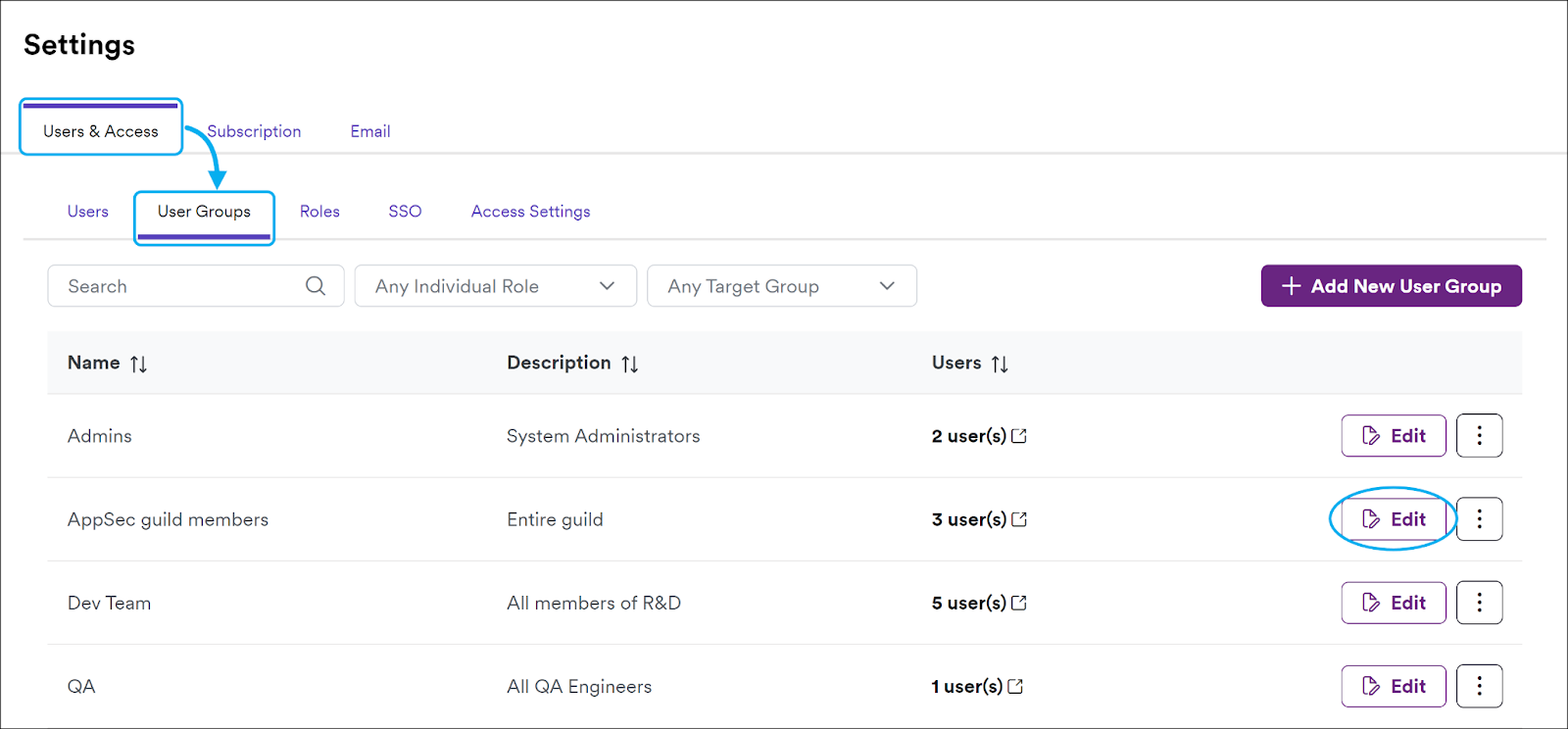
Task: Sort table by Description column arrows
Action: tap(629, 364)
